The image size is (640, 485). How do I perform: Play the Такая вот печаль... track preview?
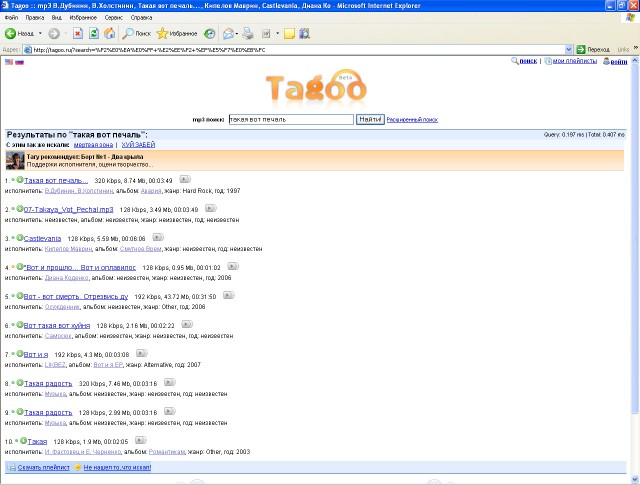click(x=185, y=179)
